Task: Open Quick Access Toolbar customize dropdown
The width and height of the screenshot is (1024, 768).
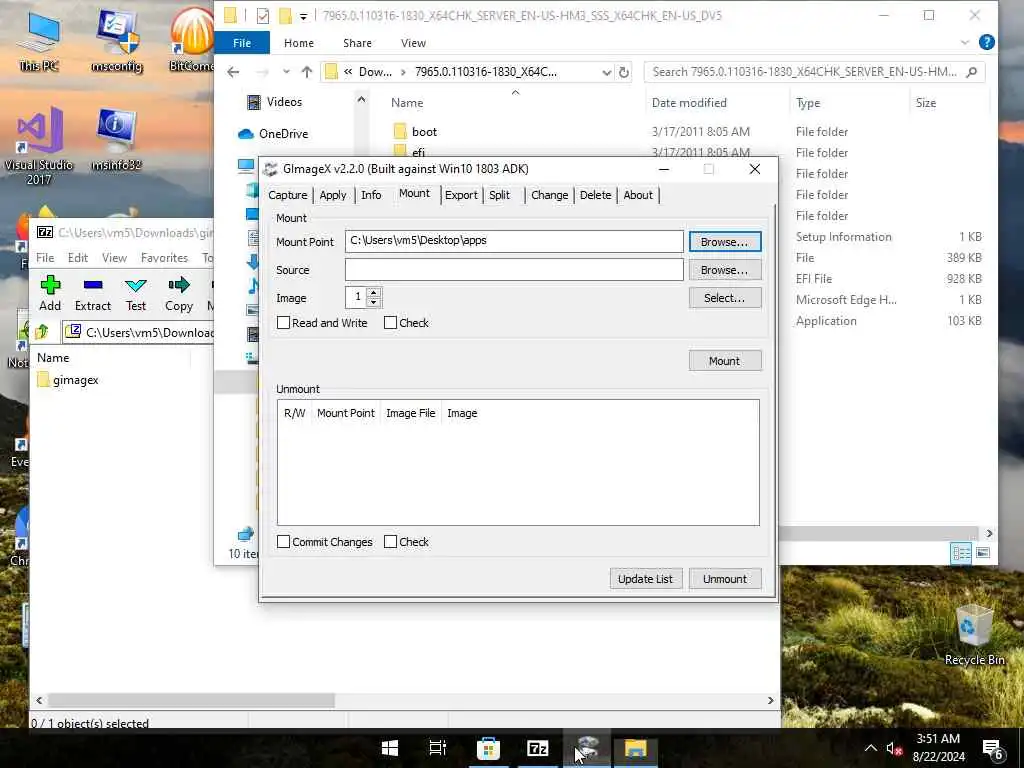Action: [x=304, y=16]
